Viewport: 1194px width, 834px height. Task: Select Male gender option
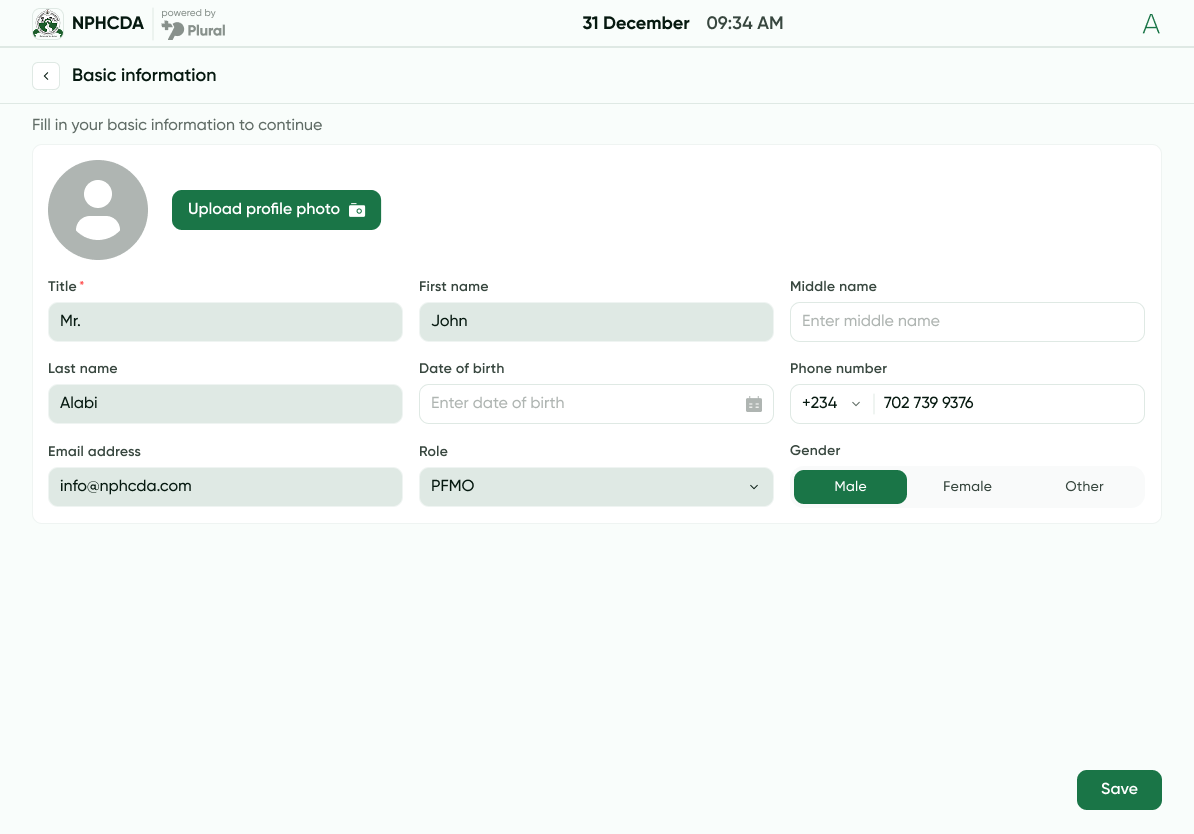pyautogui.click(x=850, y=487)
